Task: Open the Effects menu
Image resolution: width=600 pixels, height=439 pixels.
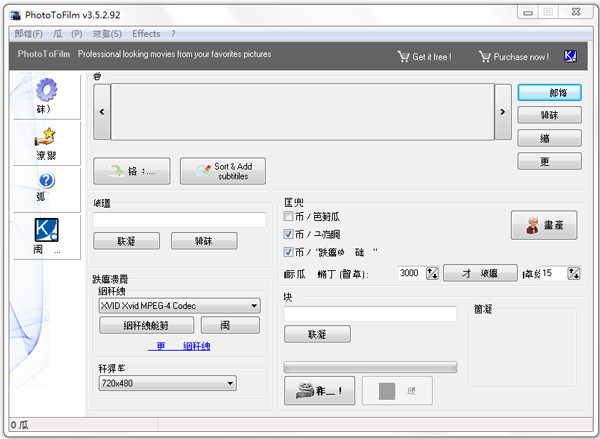Action: coord(146,34)
